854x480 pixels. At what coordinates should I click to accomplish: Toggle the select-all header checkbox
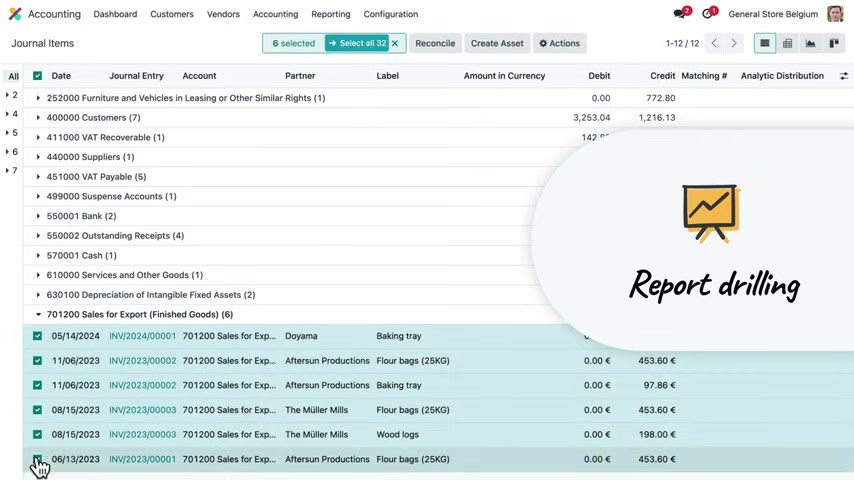37,76
